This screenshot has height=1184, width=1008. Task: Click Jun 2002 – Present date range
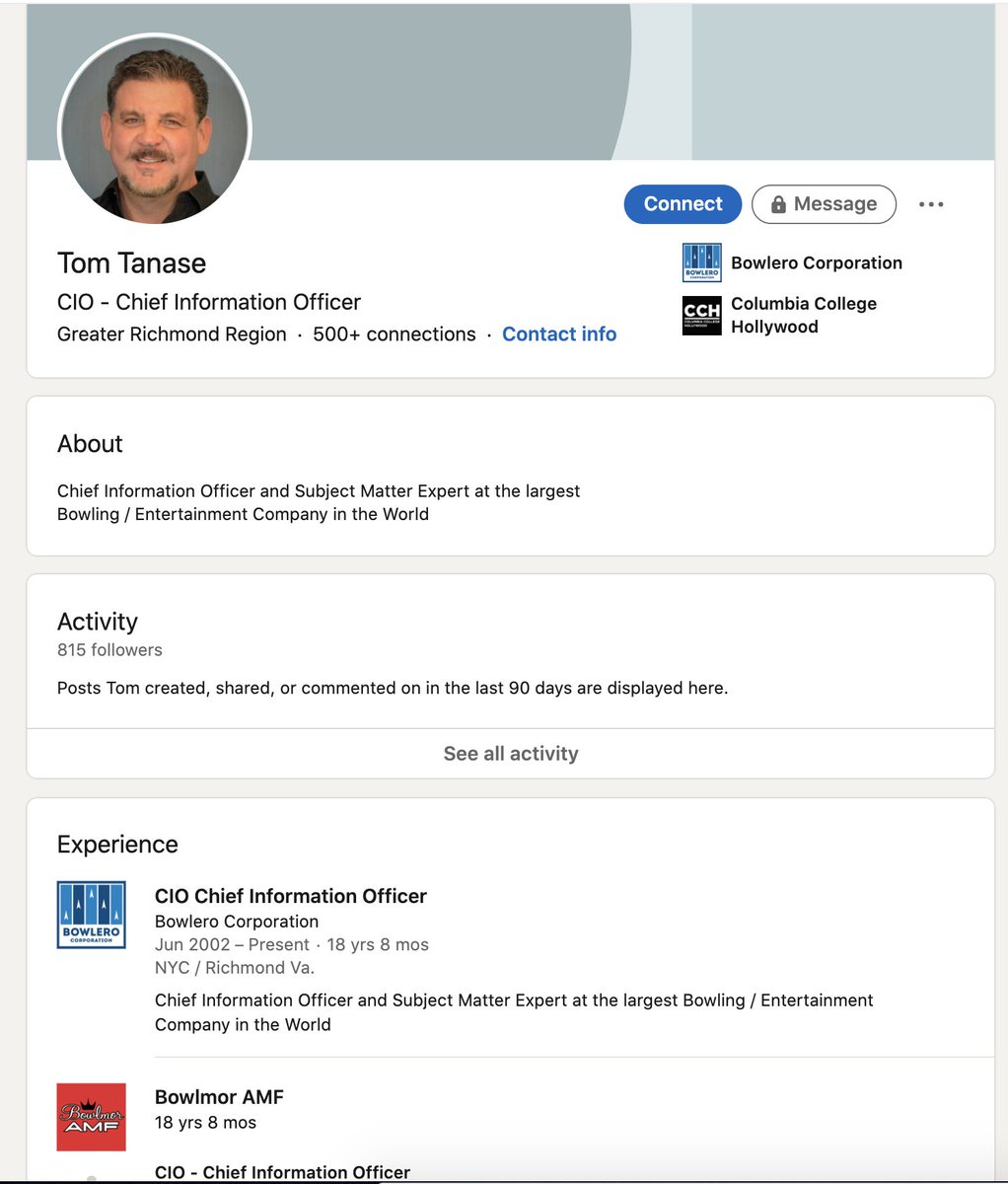(232, 945)
